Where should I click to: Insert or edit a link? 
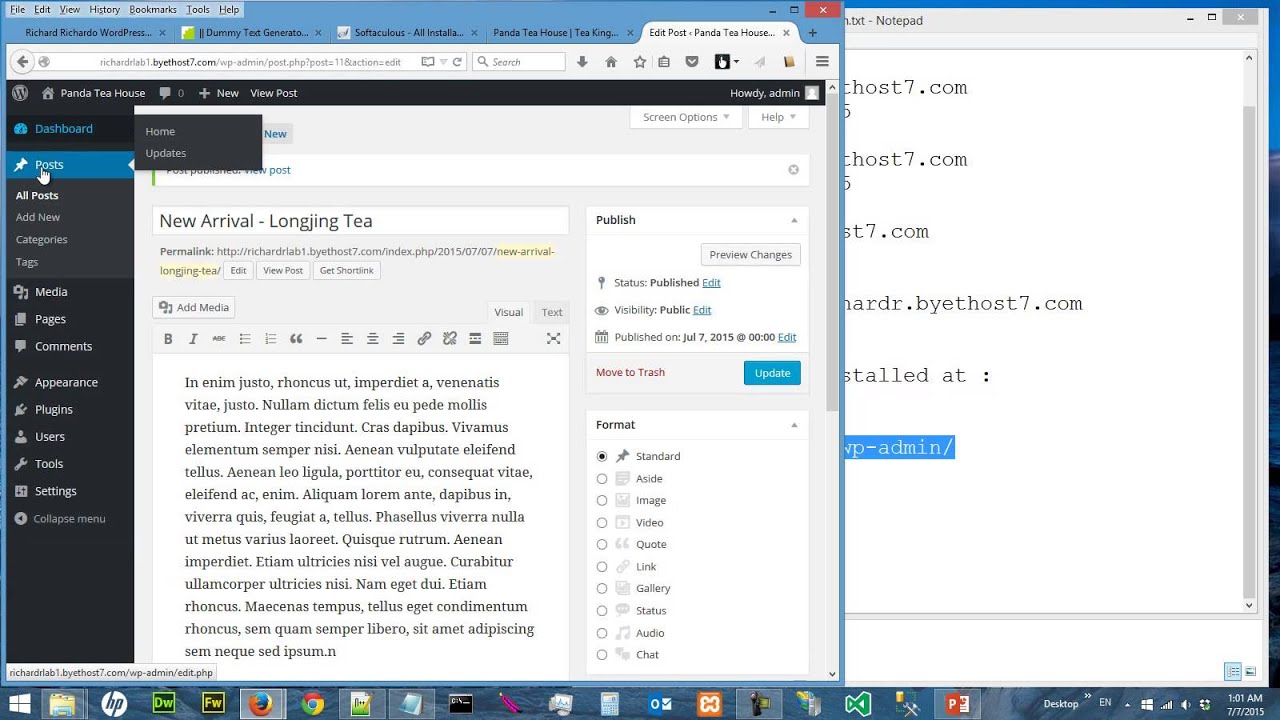(424, 339)
